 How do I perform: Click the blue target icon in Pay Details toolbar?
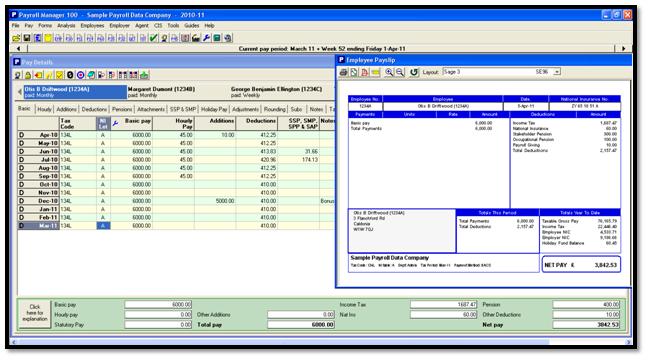tap(81, 75)
